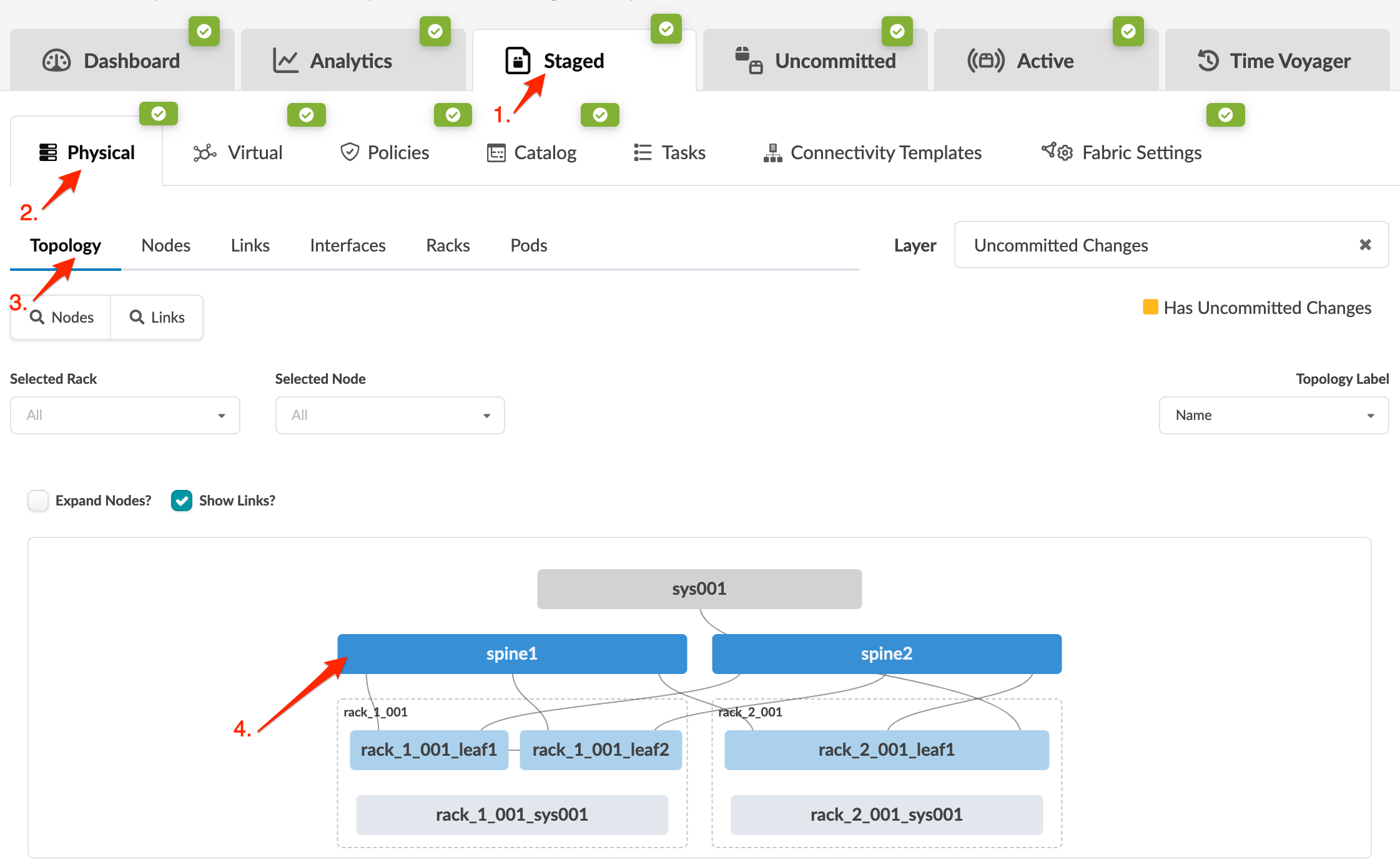Click the Analytics chart icon
The height and width of the screenshot is (865, 1400).
[285, 61]
